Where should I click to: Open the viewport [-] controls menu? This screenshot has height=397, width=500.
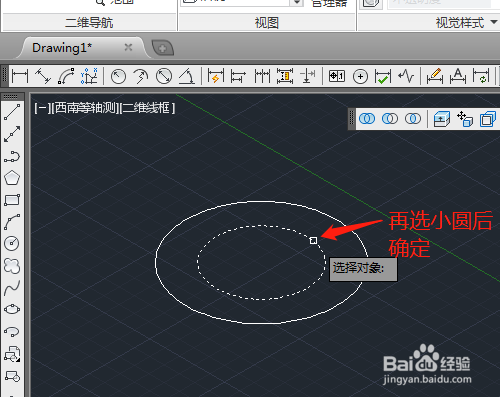[42, 108]
